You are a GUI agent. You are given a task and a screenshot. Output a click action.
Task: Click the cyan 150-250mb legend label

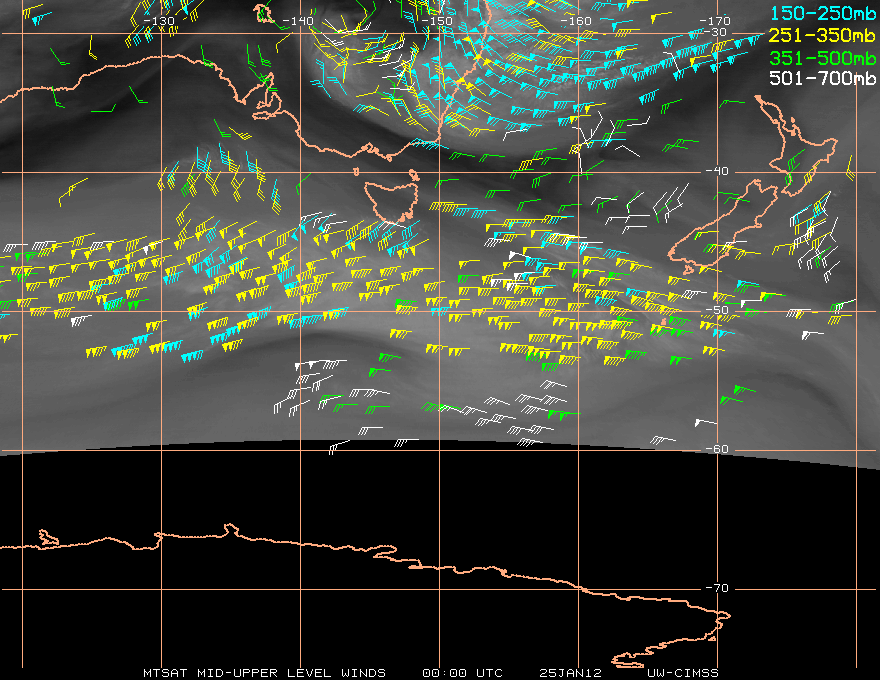822,13
